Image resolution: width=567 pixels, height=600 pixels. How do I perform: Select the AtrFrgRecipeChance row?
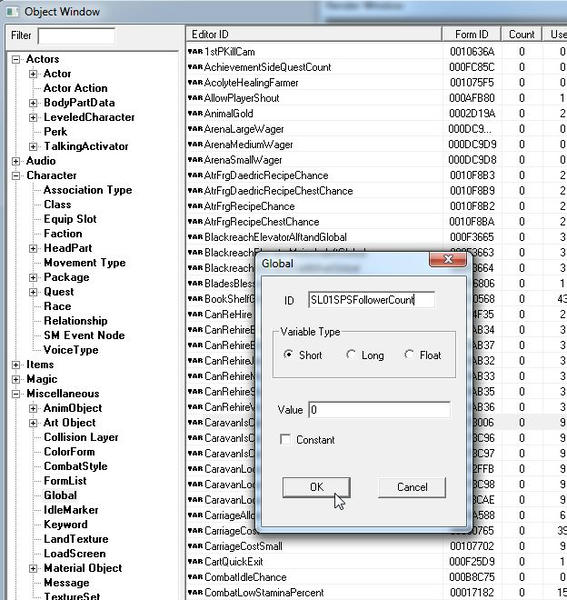point(376,206)
